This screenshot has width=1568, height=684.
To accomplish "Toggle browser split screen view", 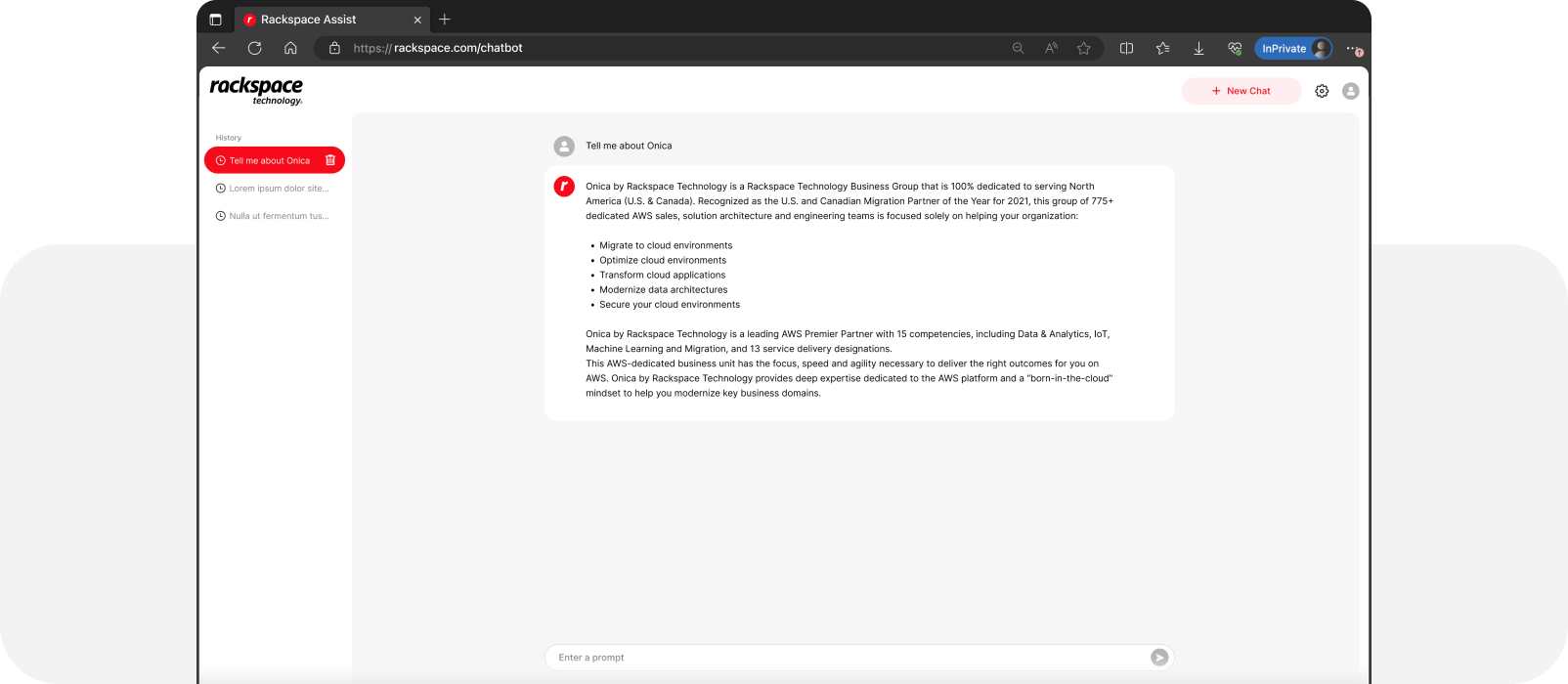I will (1126, 48).
